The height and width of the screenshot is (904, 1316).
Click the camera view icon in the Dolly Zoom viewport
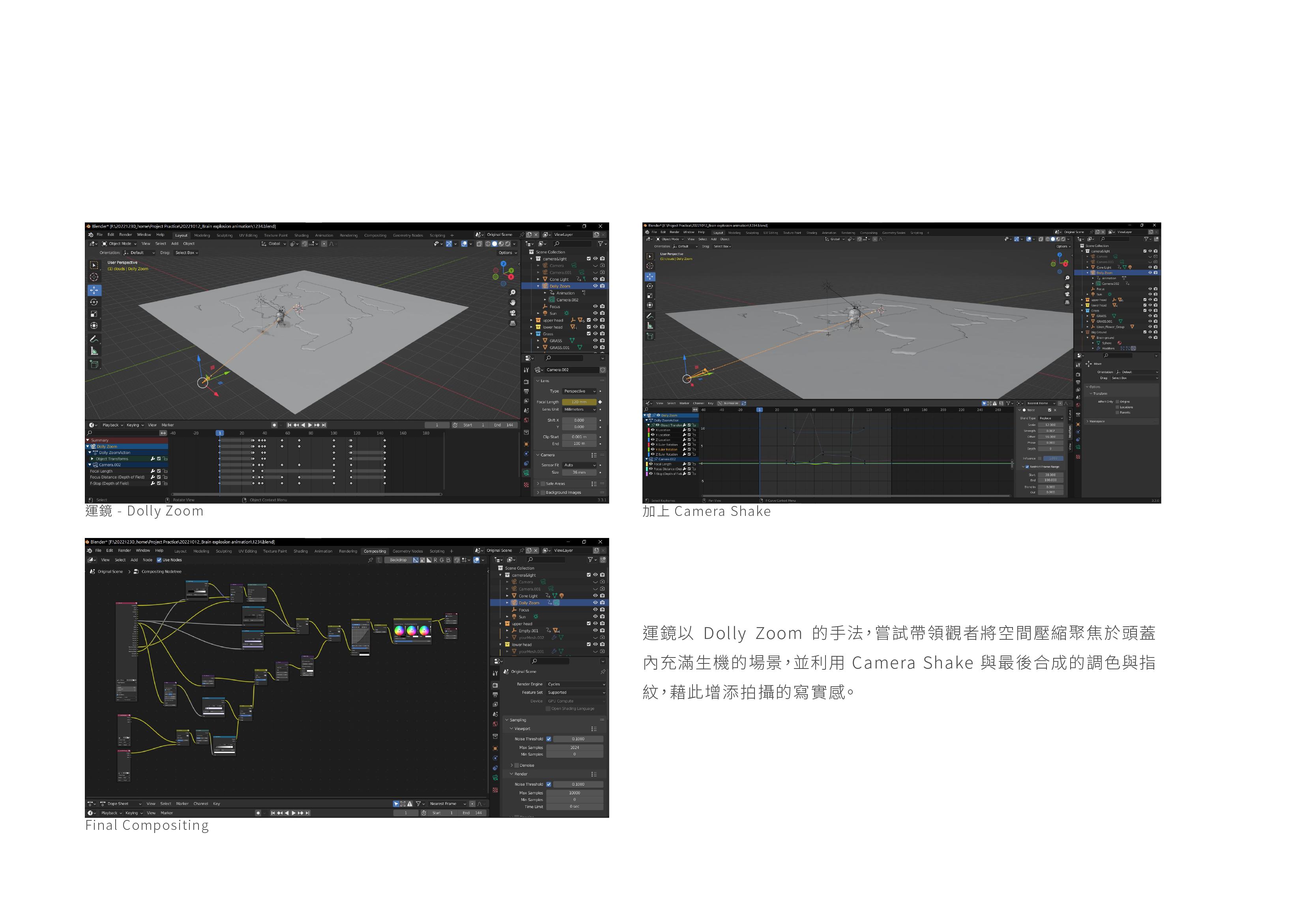pyautogui.click(x=513, y=313)
